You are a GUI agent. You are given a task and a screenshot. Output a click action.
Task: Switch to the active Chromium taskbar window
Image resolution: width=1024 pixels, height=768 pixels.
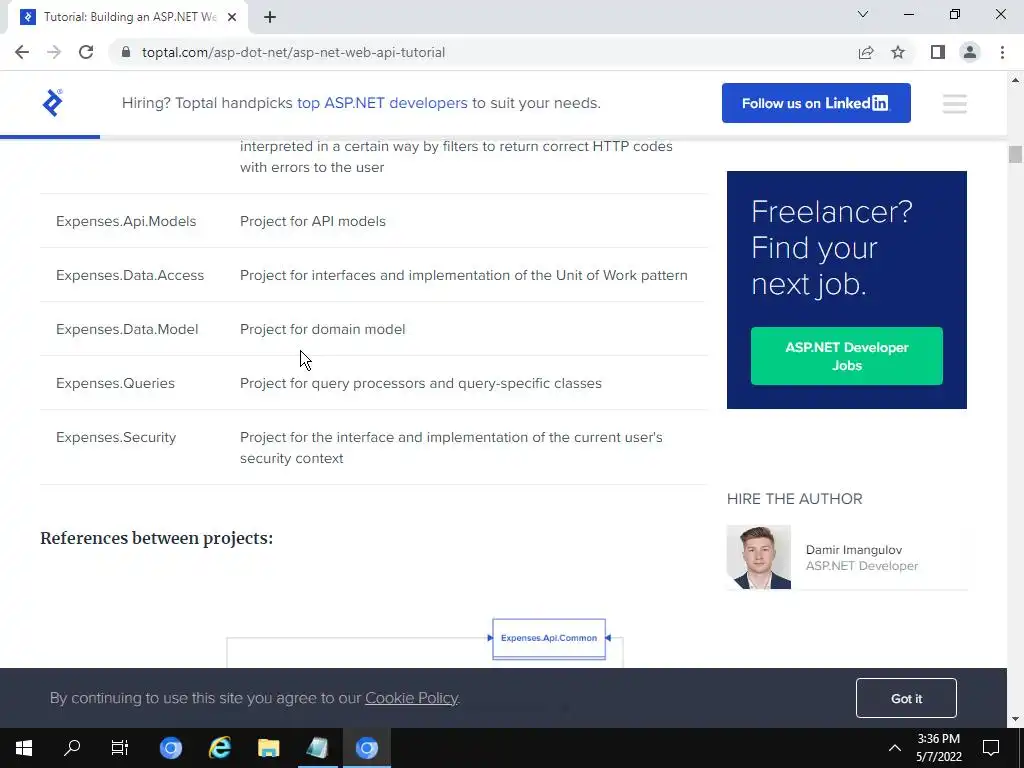pyautogui.click(x=367, y=748)
